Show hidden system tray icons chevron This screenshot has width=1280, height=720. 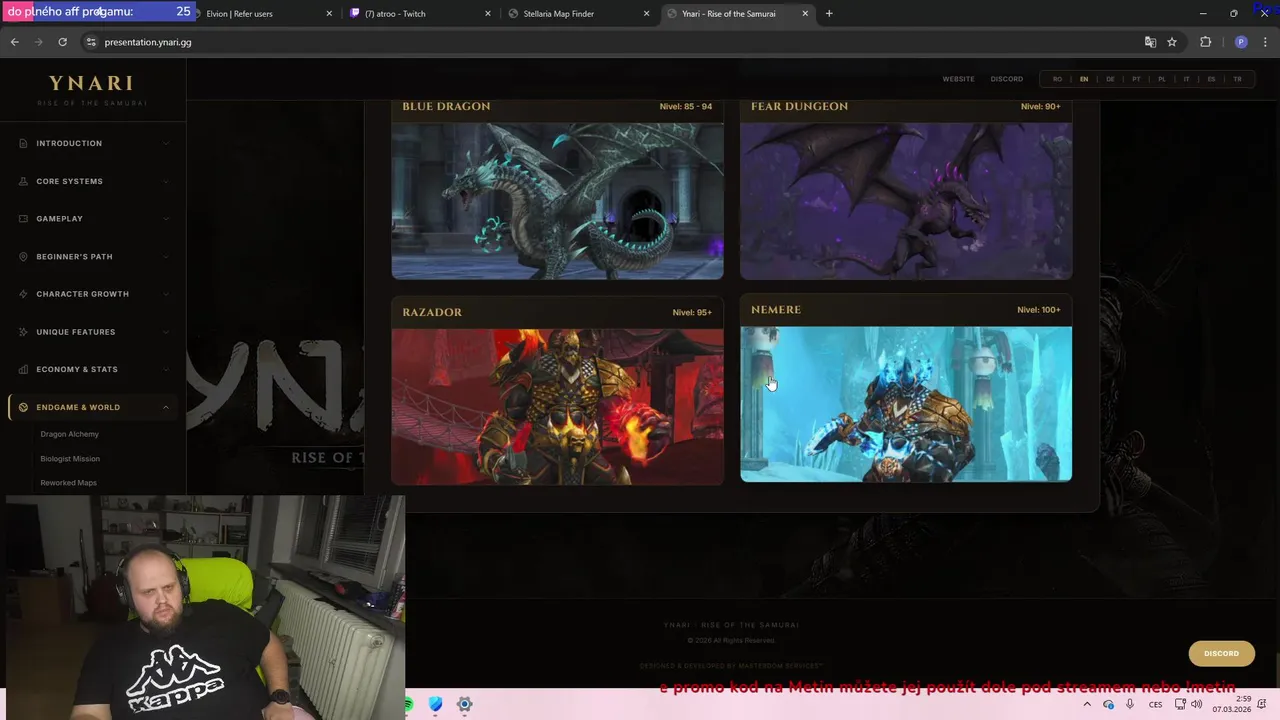(x=1087, y=704)
